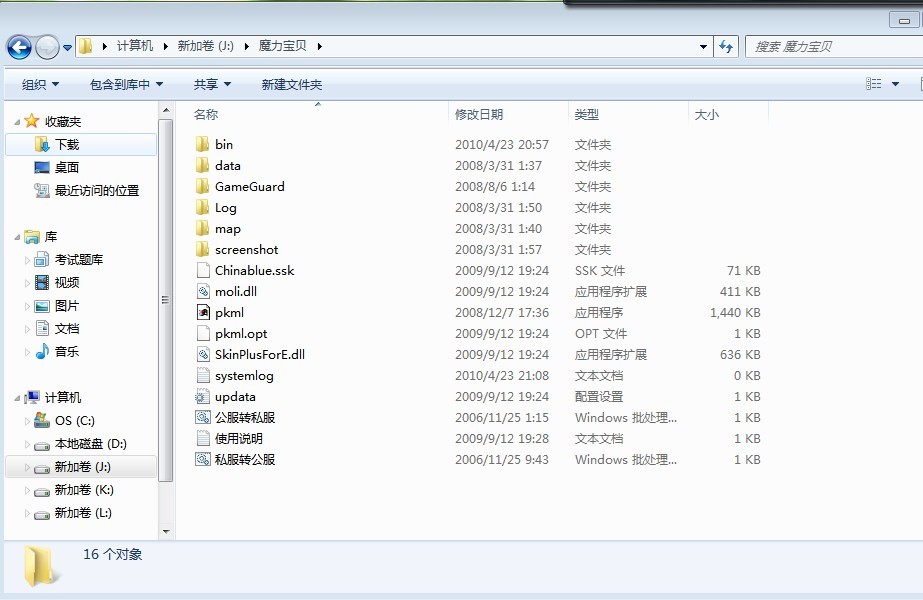
Task: Click the 新建文件夹 button
Action: [291, 85]
